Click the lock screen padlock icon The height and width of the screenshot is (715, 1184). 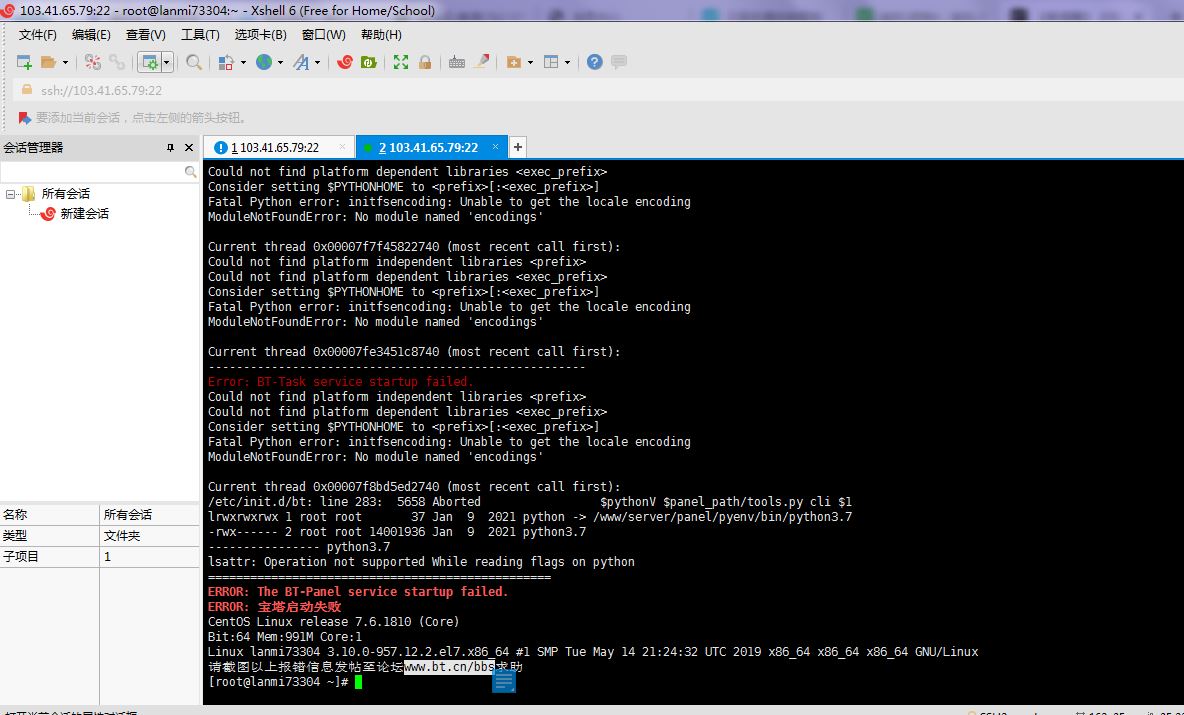(425, 62)
